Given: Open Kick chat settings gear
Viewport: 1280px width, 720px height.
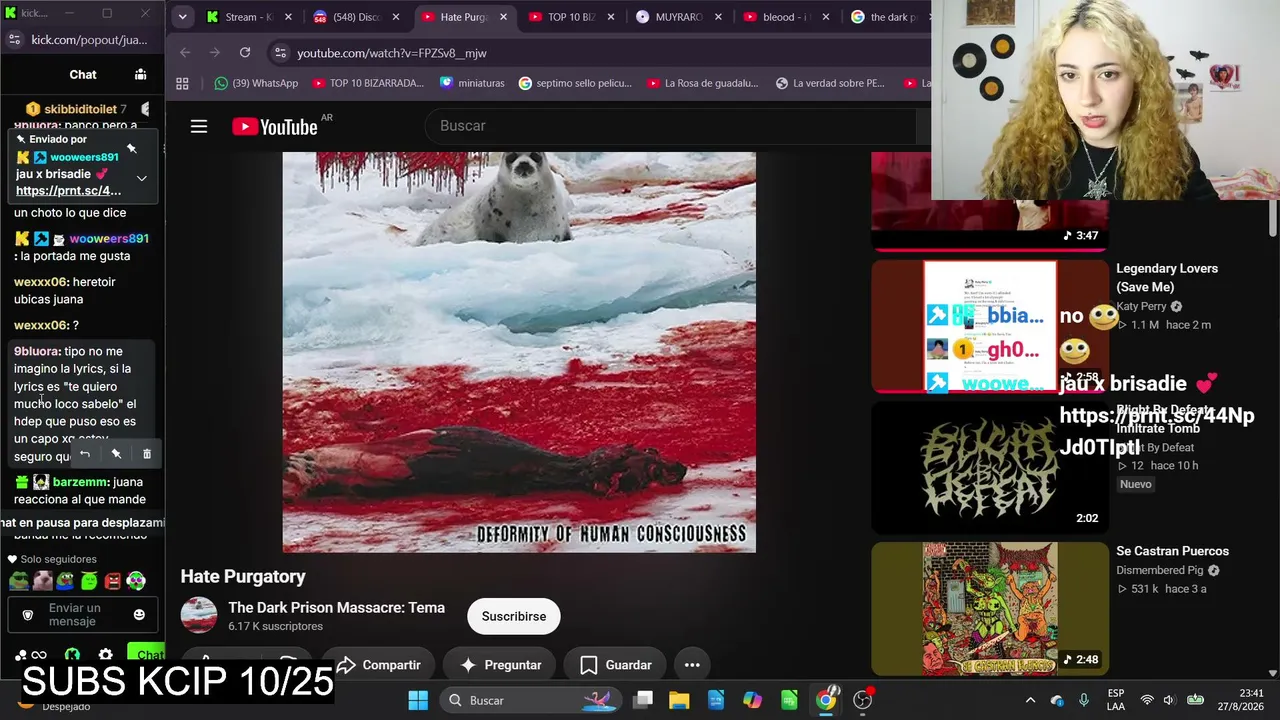Looking at the screenshot, I should pyautogui.click(x=105, y=655).
